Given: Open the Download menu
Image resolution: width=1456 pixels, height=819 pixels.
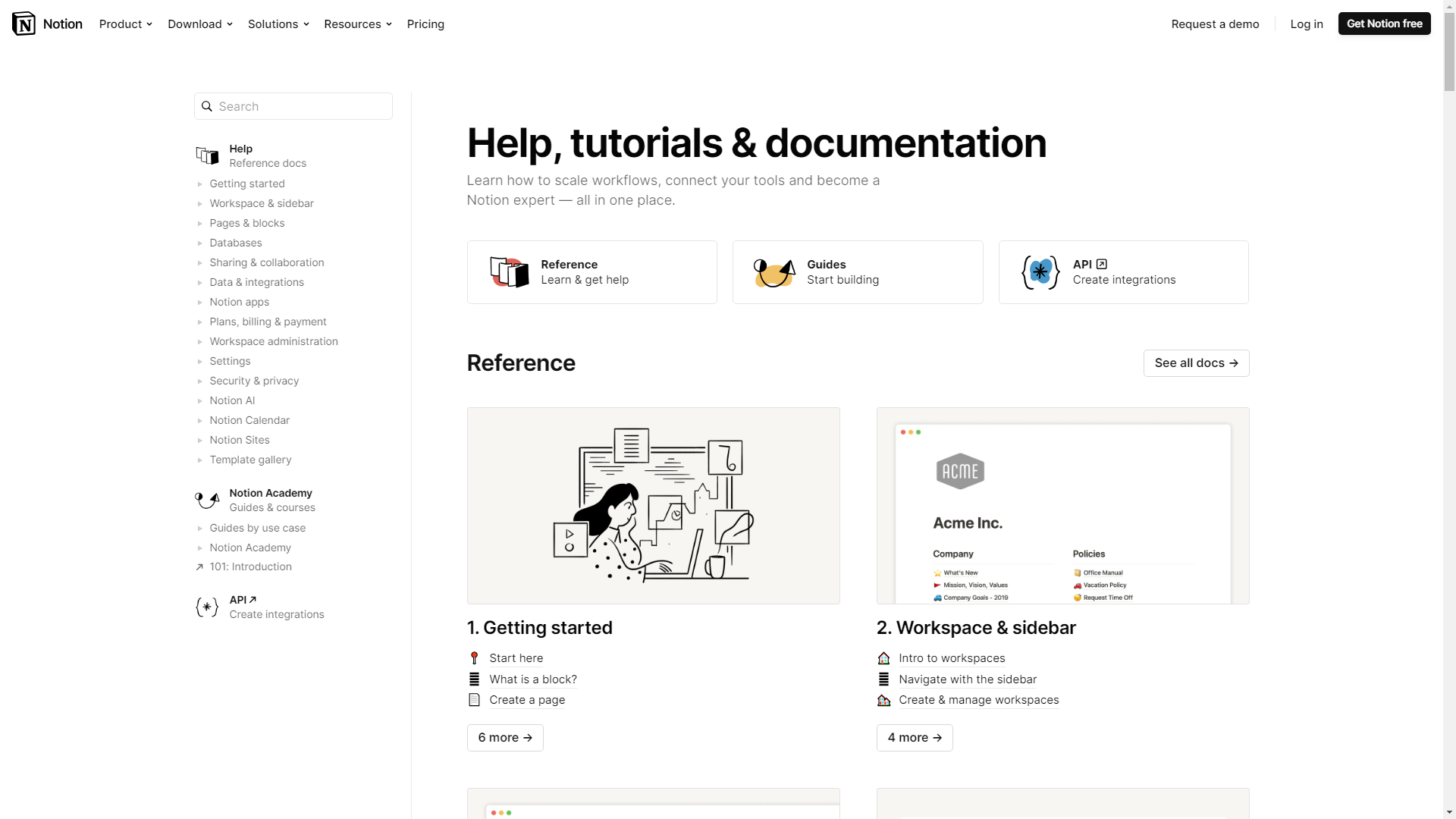Looking at the screenshot, I should pyautogui.click(x=200, y=24).
